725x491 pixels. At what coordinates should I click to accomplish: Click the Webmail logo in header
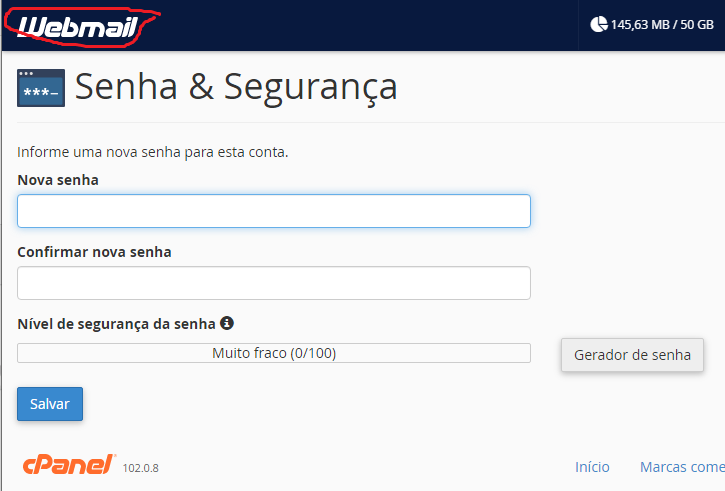(x=78, y=27)
